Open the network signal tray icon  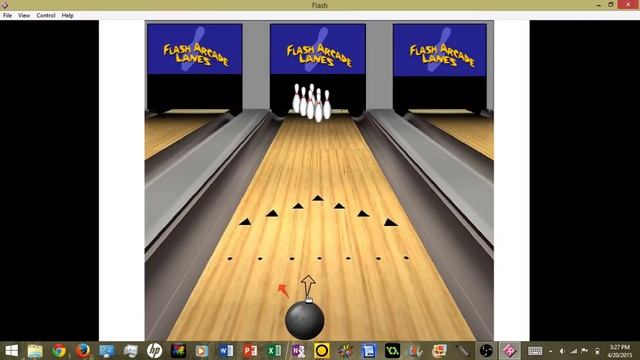pyautogui.click(x=573, y=351)
